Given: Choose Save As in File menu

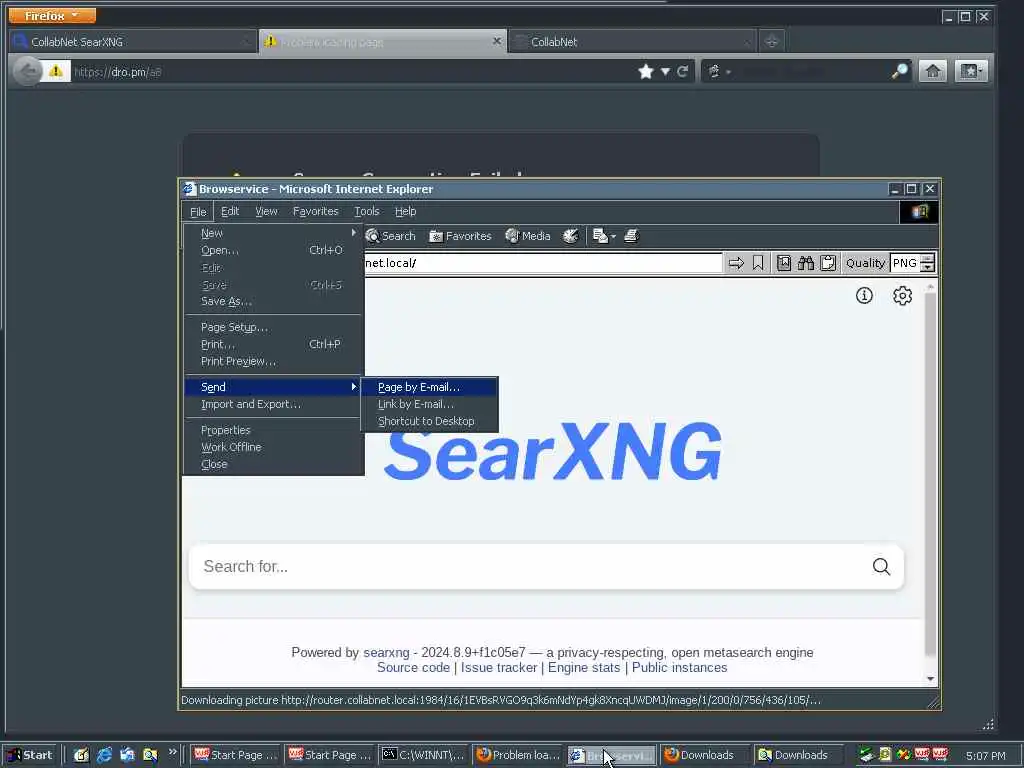Looking at the screenshot, I should [x=273, y=301].
